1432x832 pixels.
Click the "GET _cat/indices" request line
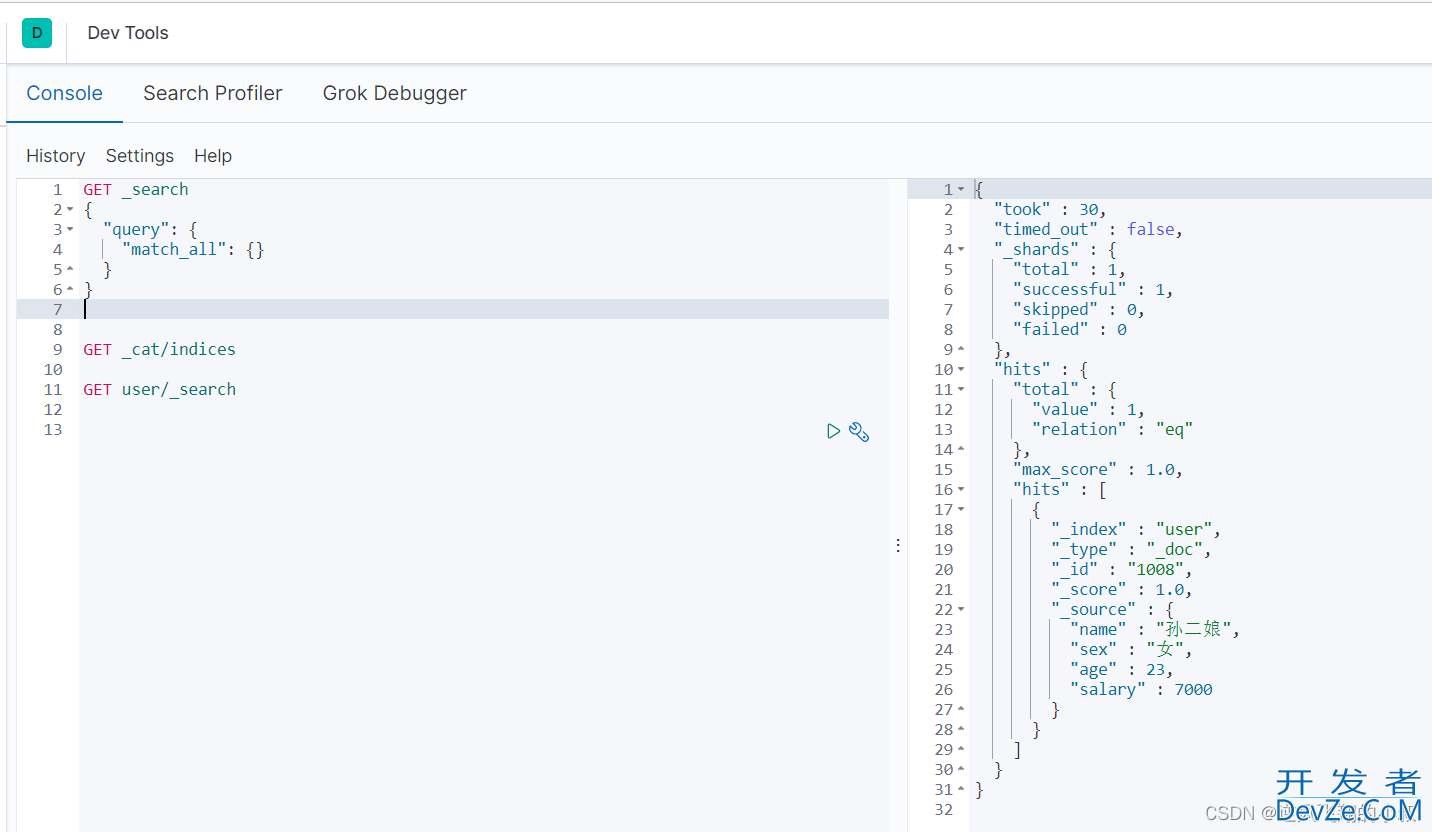(x=160, y=349)
